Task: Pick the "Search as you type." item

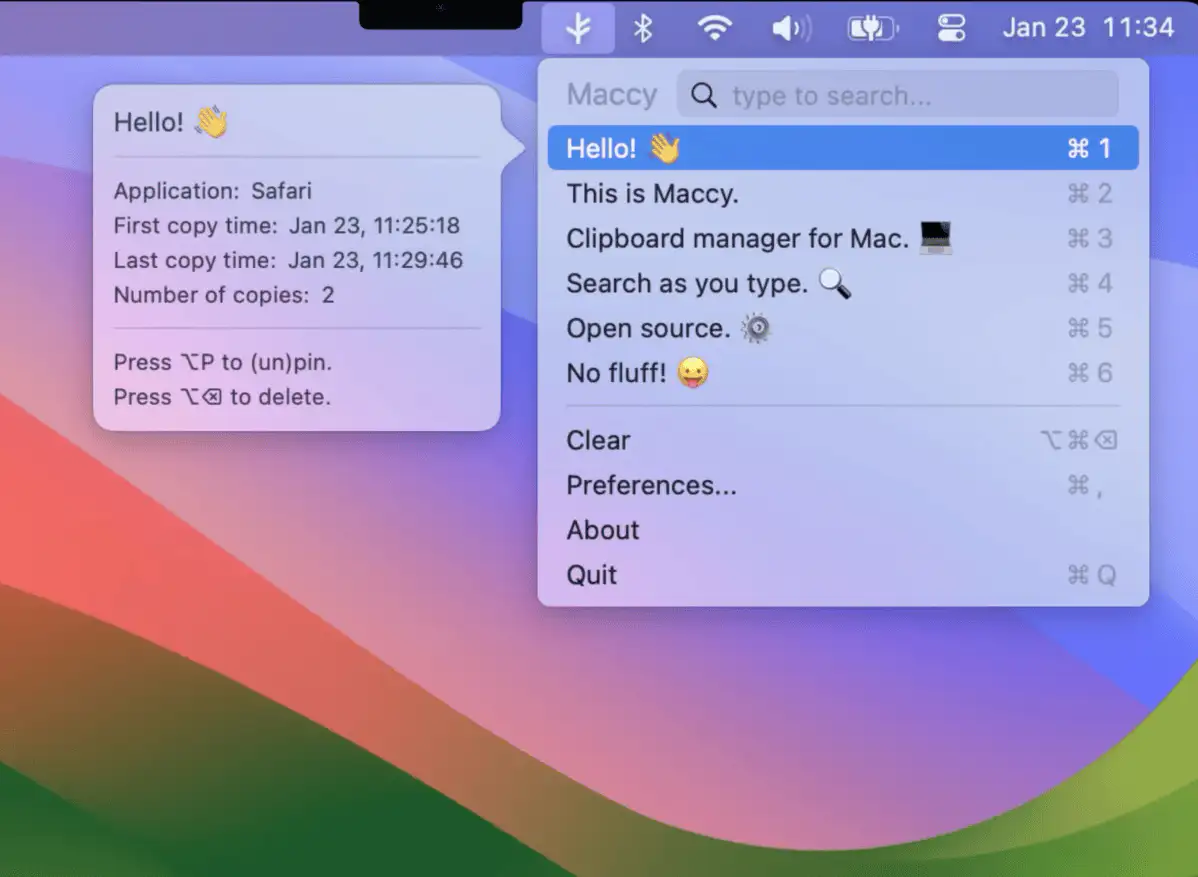Action: coord(842,284)
